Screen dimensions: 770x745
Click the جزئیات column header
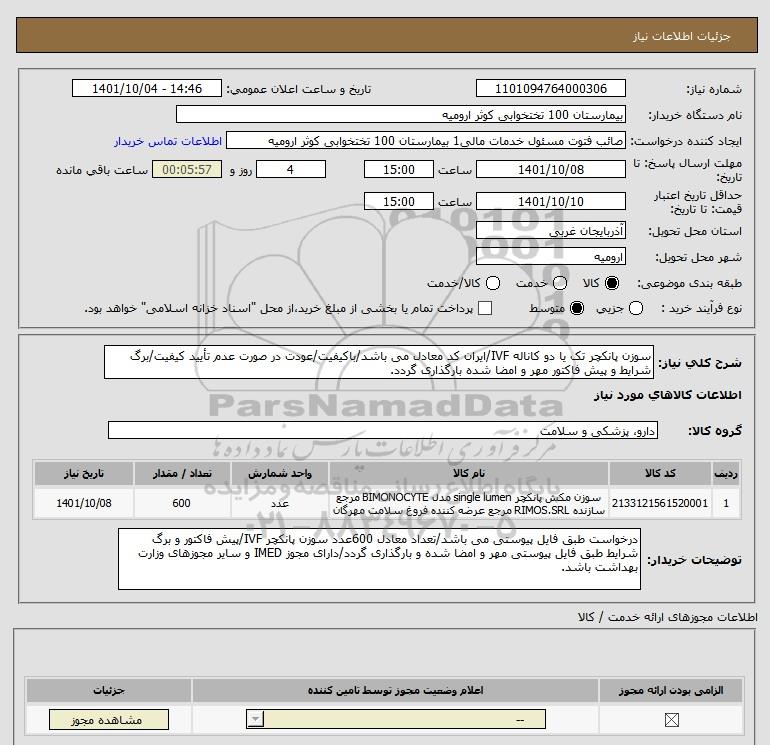pyautogui.click(x=109, y=690)
